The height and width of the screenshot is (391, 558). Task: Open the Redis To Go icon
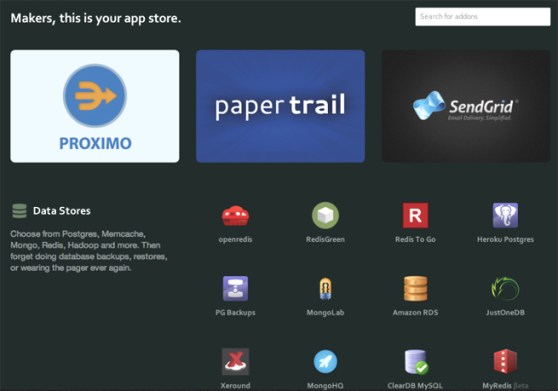pos(415,215)
